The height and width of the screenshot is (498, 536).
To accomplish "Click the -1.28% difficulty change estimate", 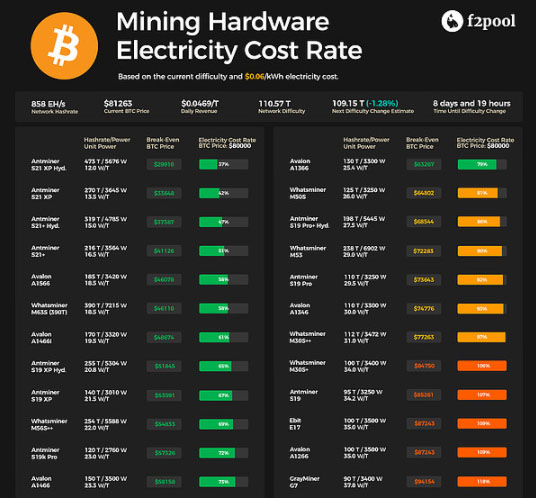I will 382,103.
